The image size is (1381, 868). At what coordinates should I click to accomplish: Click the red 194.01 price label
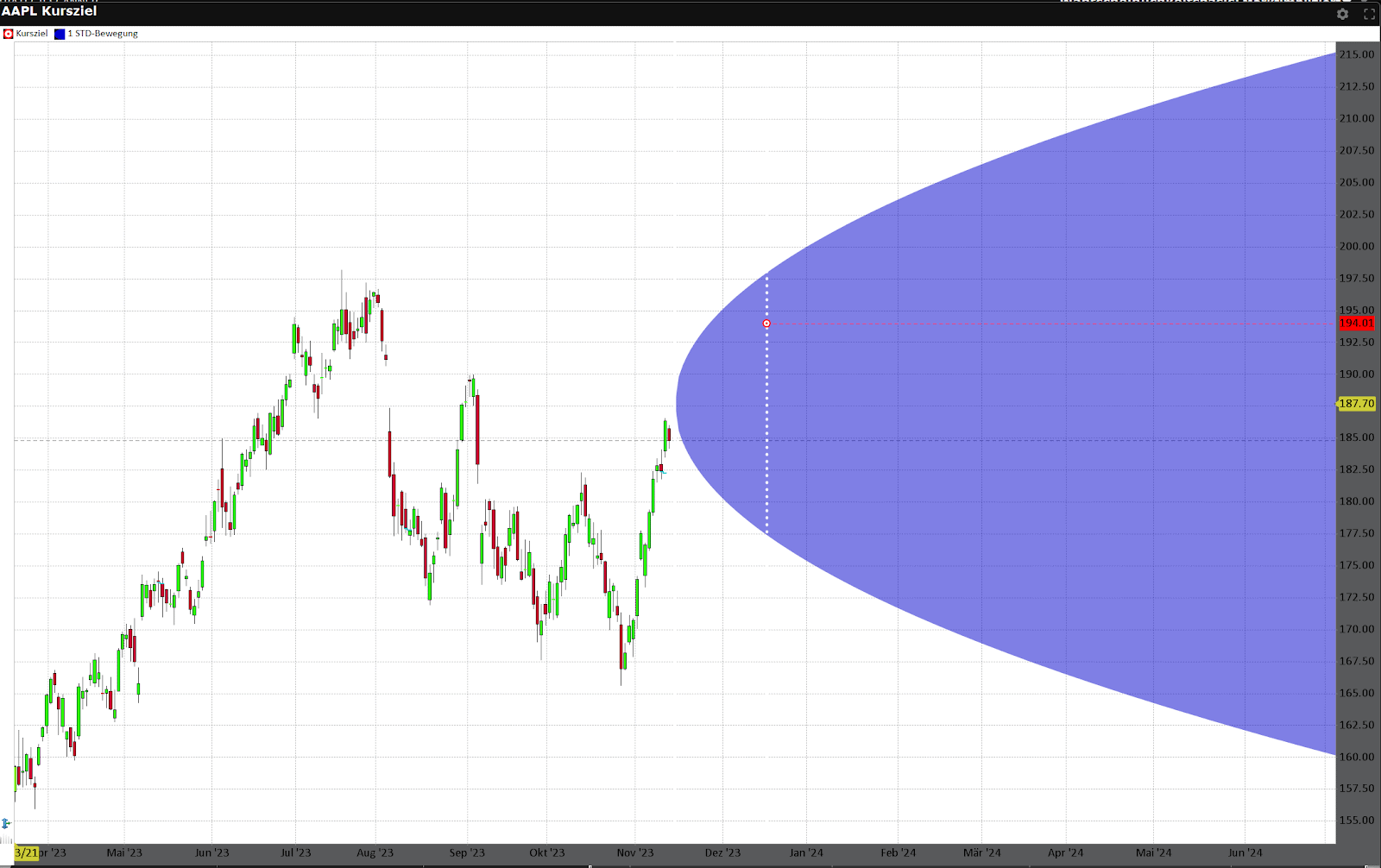click(1356, 324)
